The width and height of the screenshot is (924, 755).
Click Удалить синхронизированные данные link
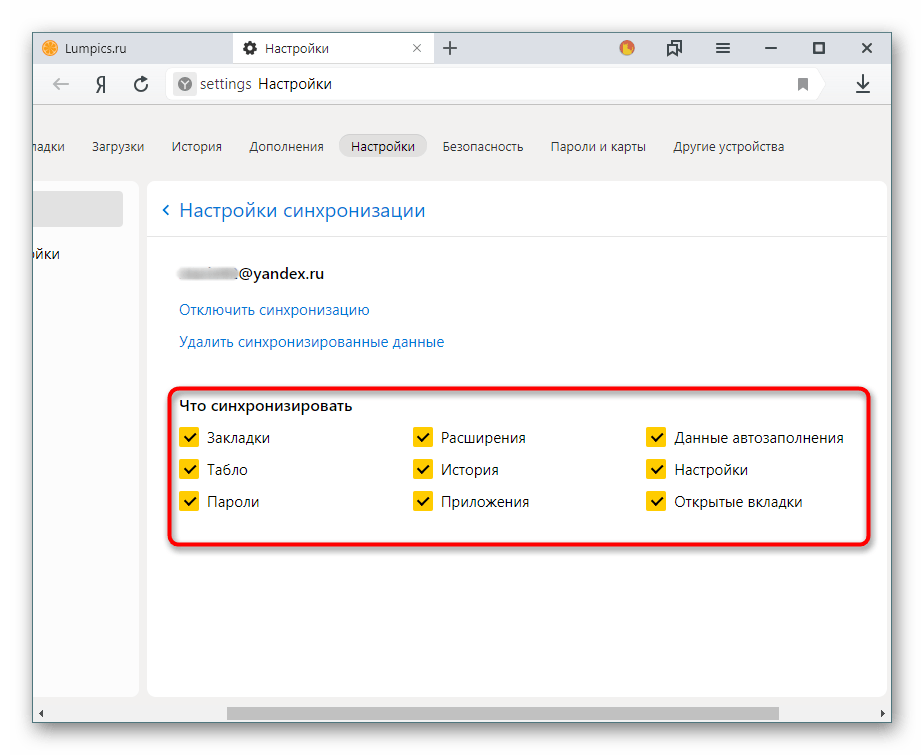point(311,342)
